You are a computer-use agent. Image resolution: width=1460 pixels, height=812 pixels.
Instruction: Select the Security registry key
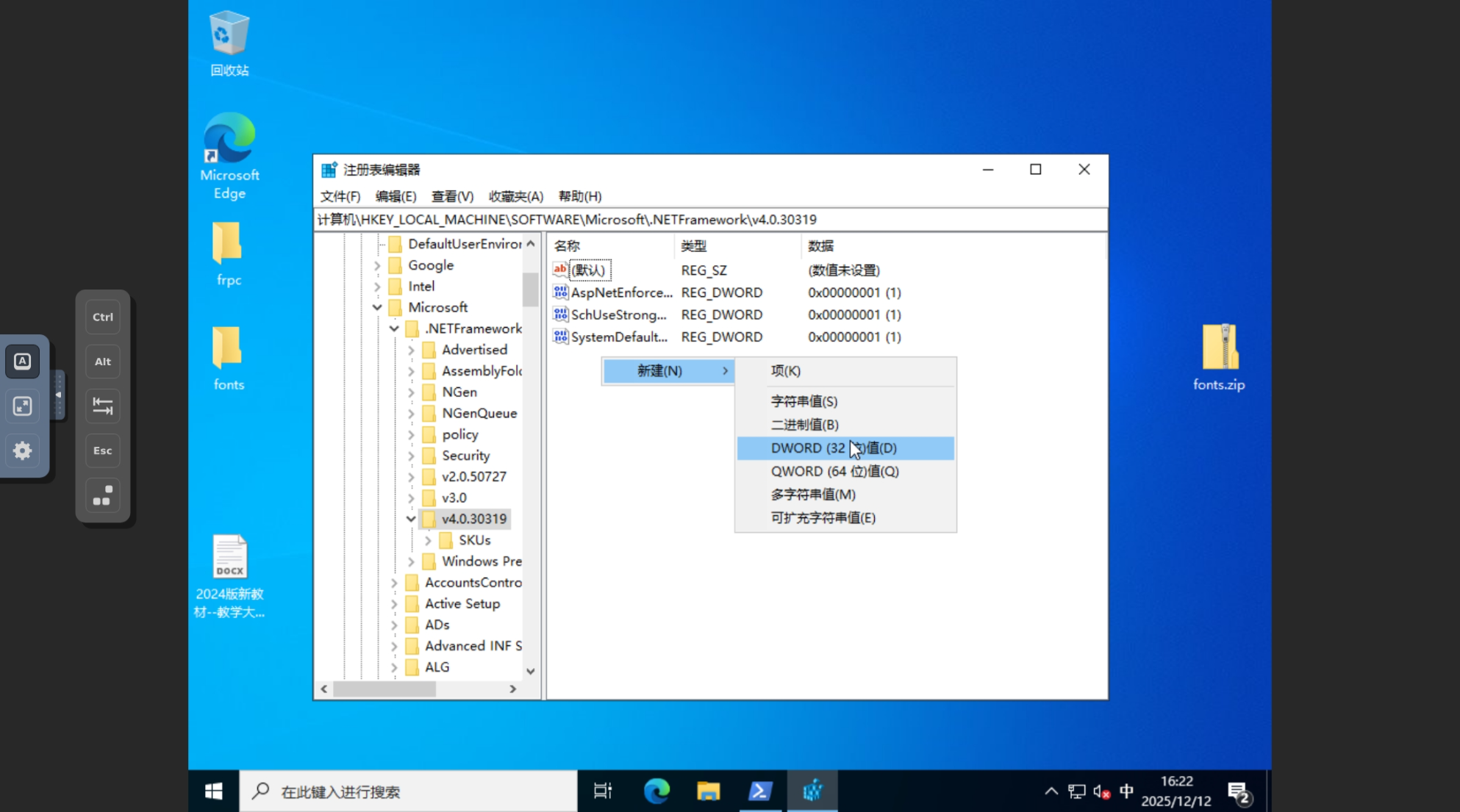[x=465, y=456]
